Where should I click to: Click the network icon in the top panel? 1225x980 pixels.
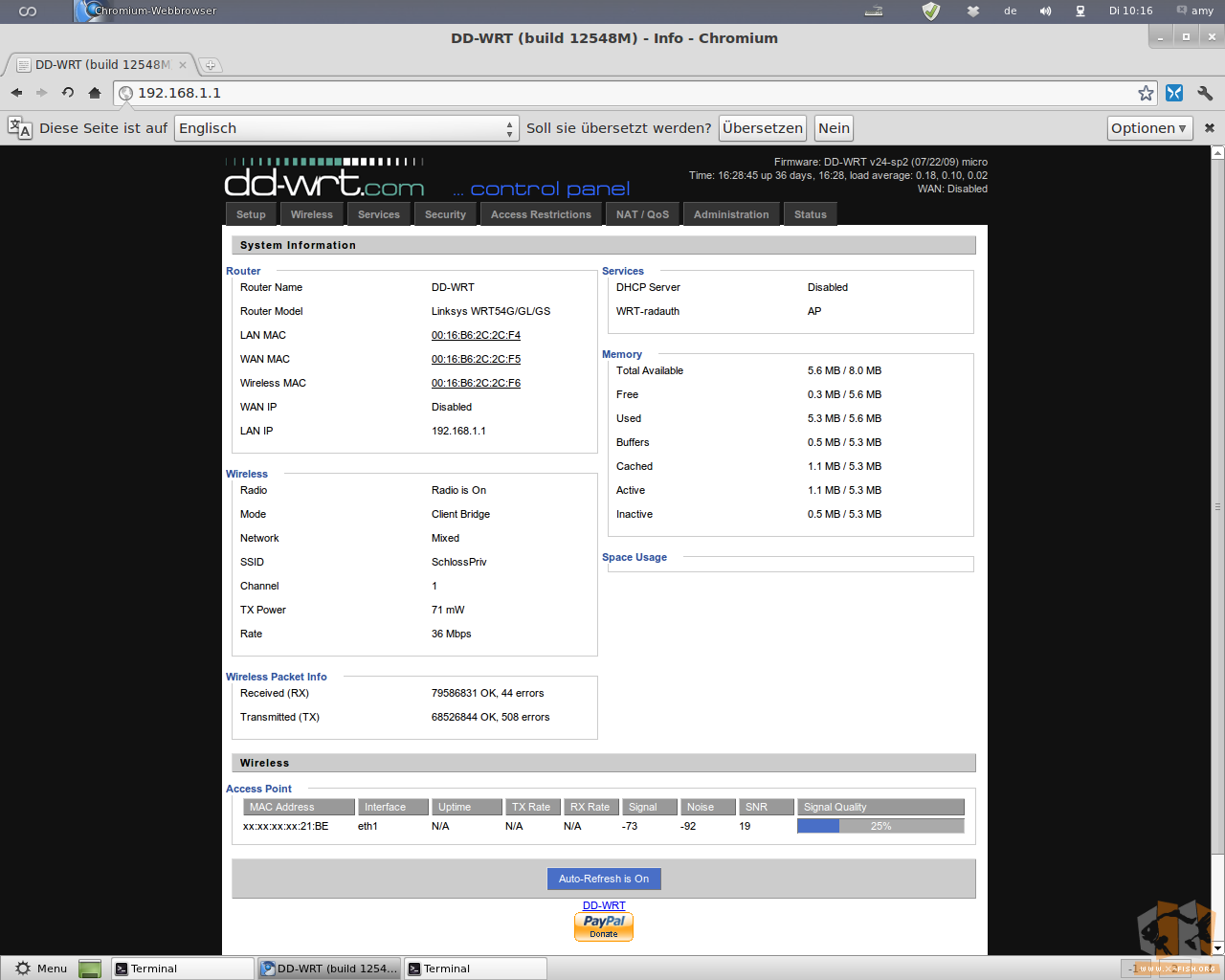pyautogui.click(x=1080, y=11)
